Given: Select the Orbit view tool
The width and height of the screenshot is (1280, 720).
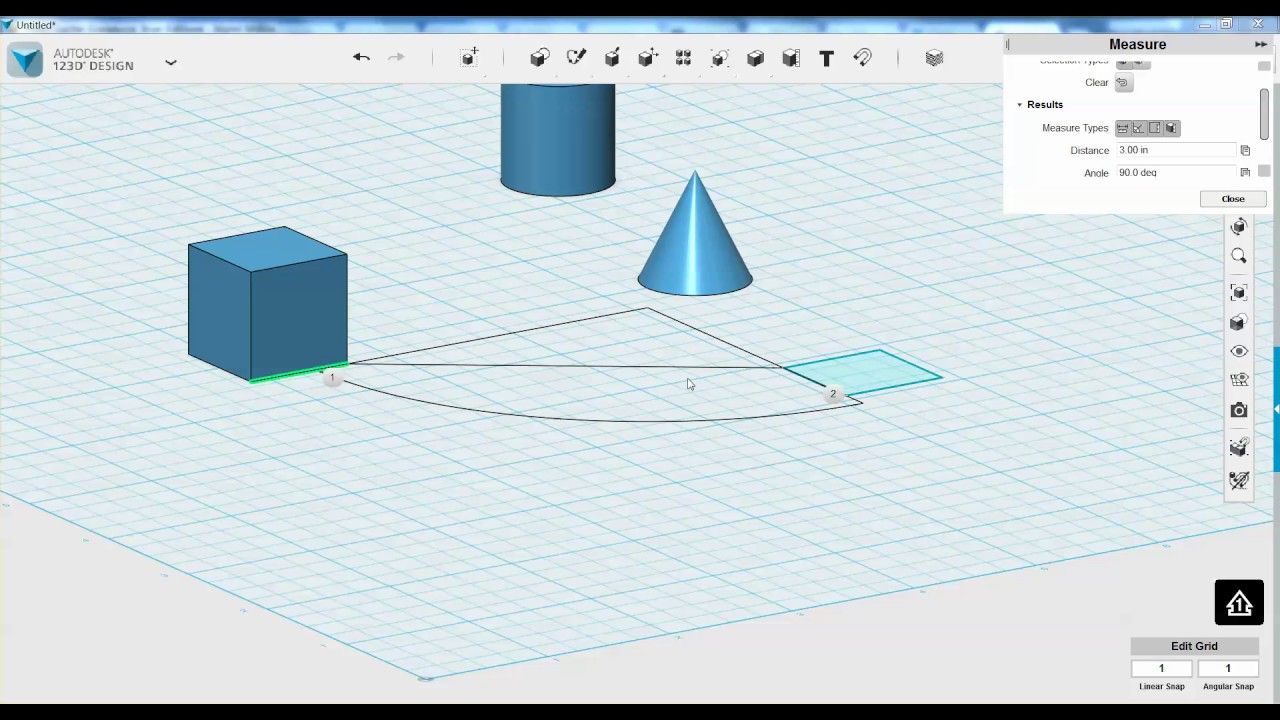Looking at the screenshot, I should tap(1239, 226).
